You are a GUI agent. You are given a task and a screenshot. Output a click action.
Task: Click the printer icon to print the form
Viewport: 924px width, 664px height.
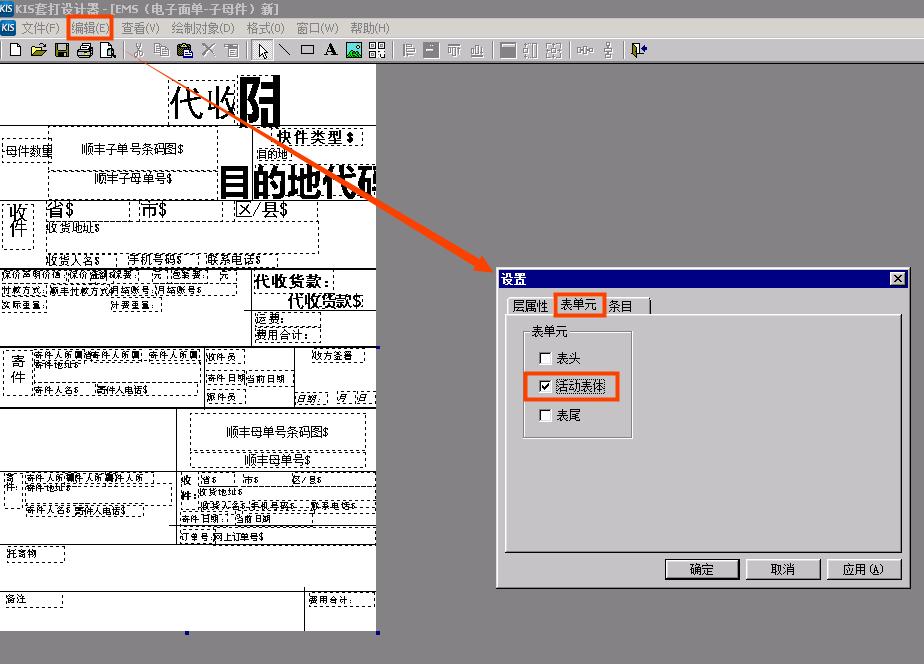pos(85,50)
